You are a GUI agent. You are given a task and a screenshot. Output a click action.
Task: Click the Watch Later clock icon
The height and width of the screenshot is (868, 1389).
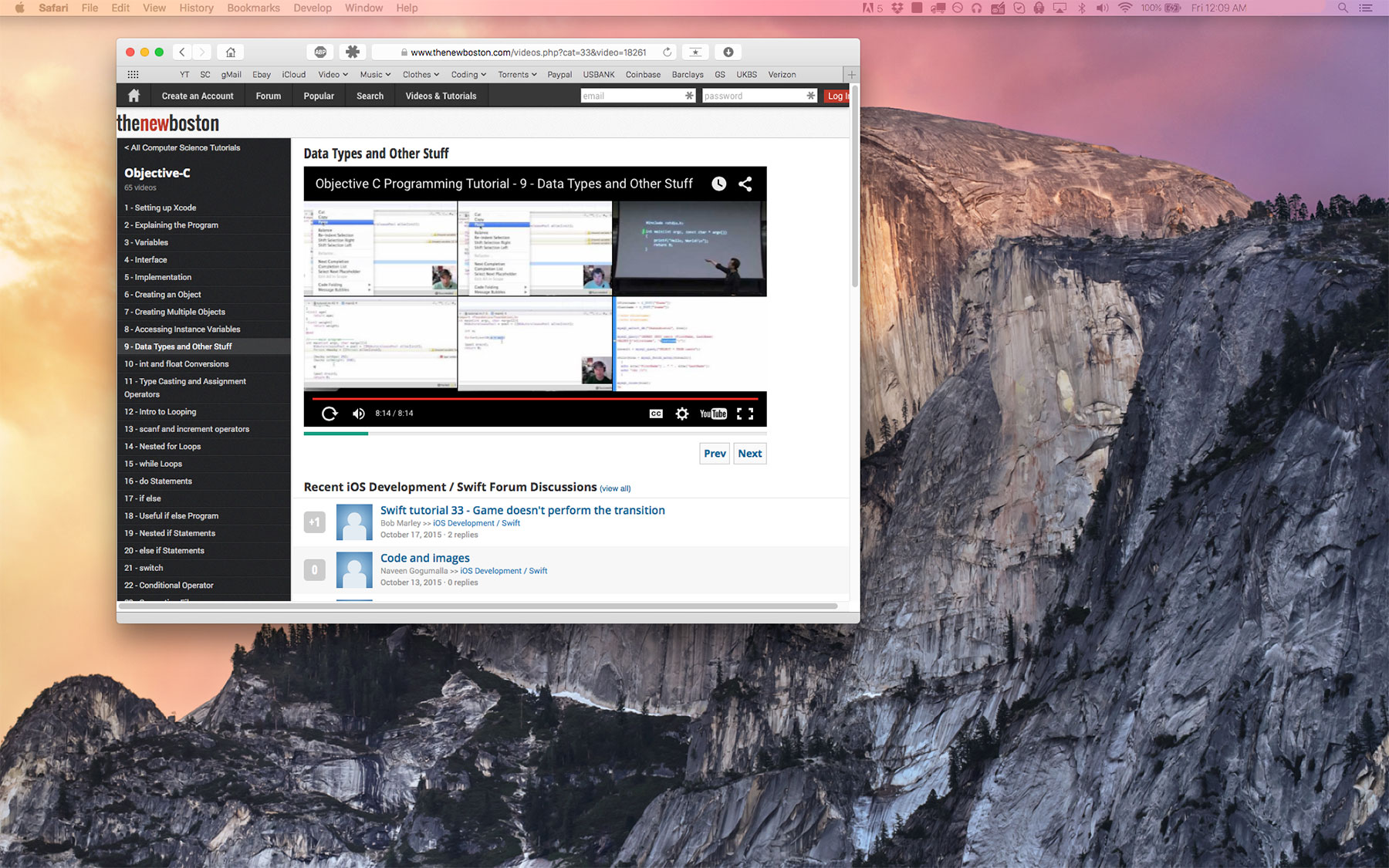[718, 184]
